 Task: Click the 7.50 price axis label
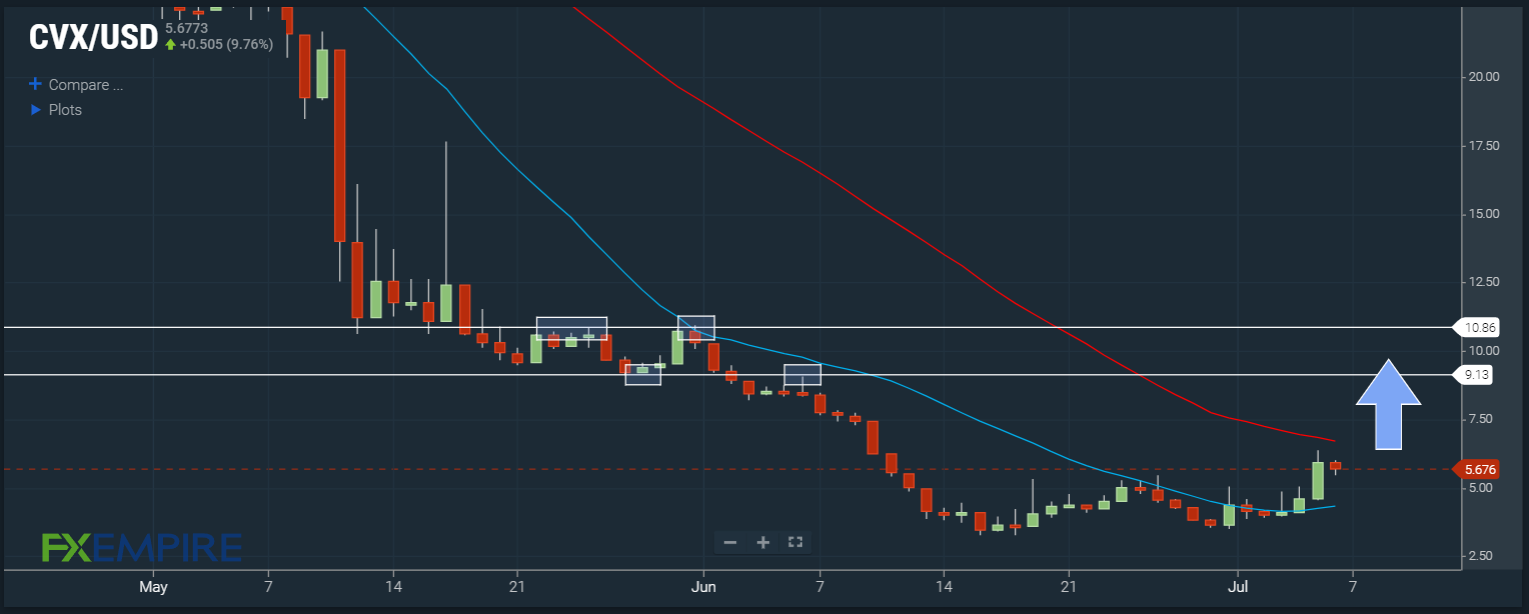[x=1480, y=419]
